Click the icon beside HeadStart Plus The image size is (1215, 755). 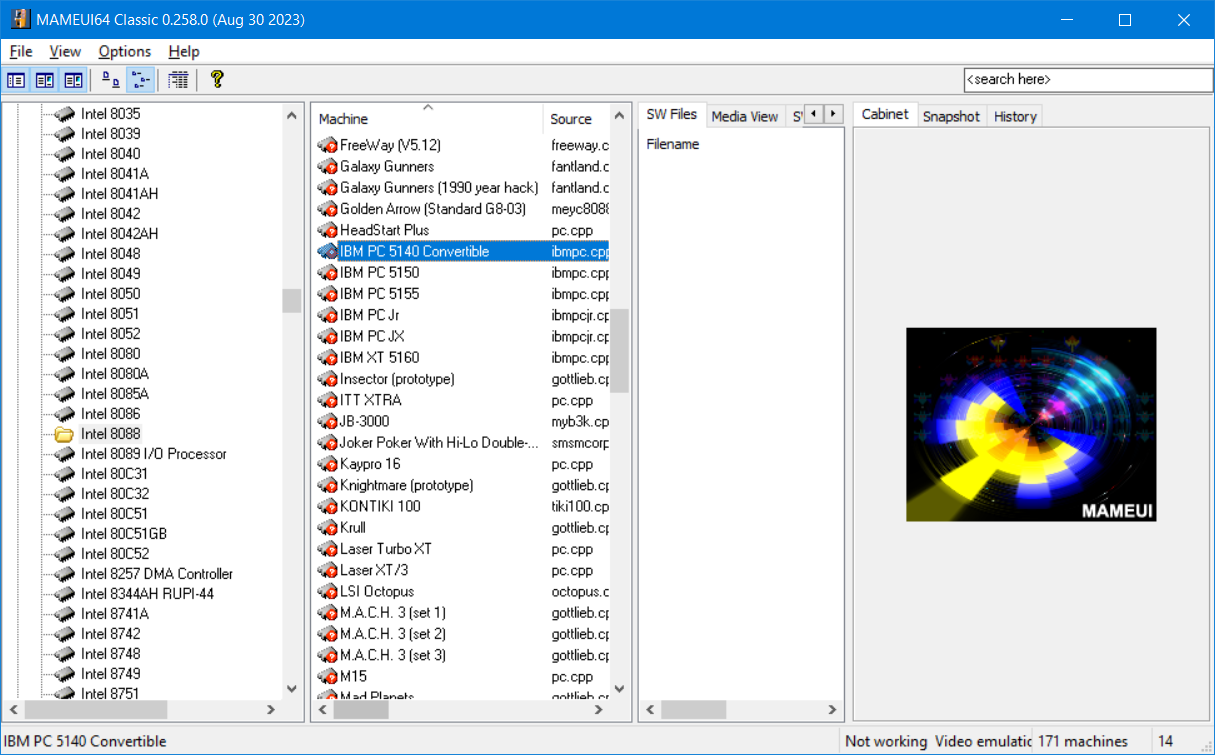click(x=327, y=230)
